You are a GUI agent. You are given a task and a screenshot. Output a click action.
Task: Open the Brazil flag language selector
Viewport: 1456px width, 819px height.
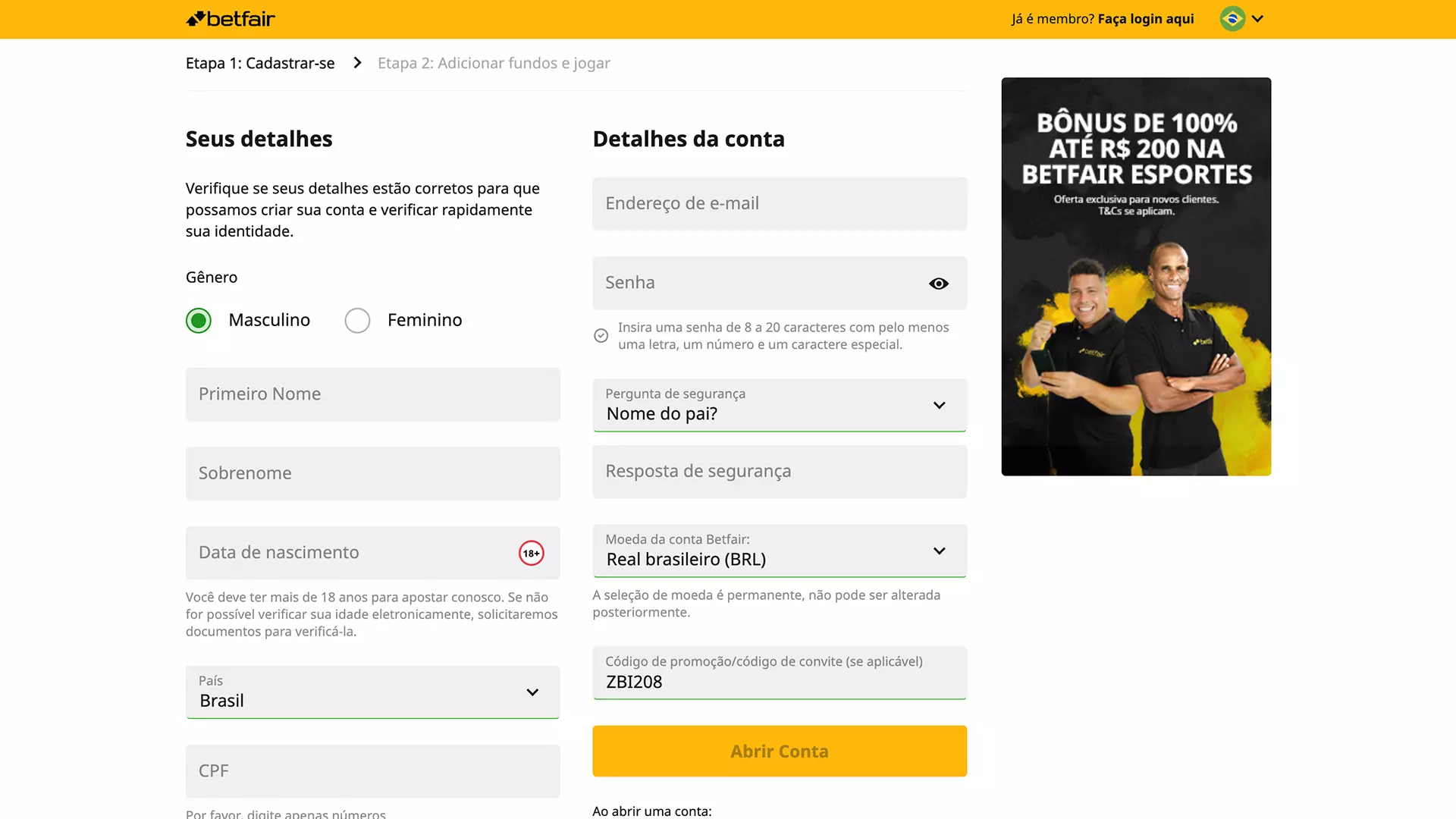pyautogui.click(x=1232, y=19)
